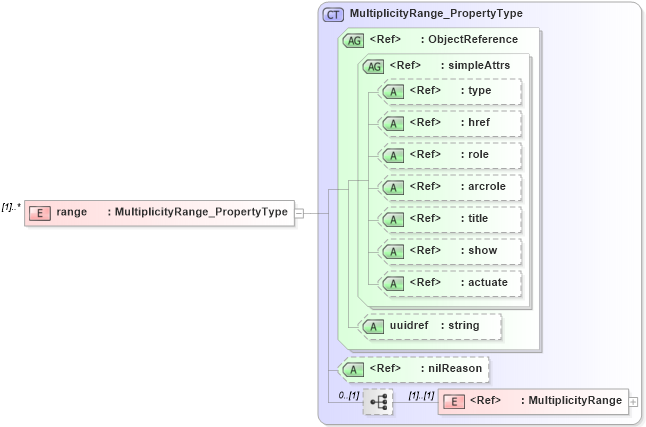
Task: Select the ': nilReason' text
Action: (451, 368)
